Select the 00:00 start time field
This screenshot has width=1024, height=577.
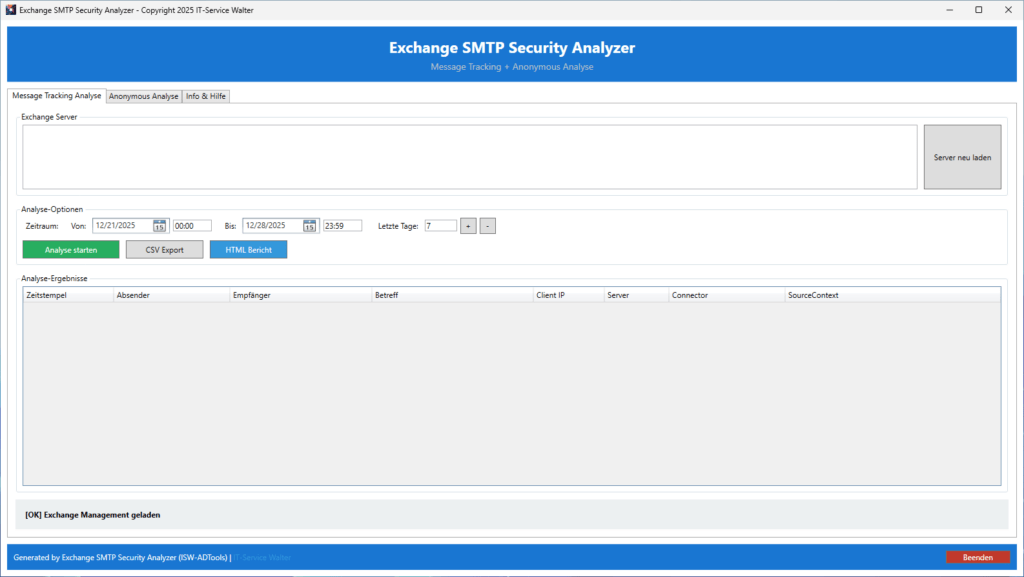[x=192, y=225]
